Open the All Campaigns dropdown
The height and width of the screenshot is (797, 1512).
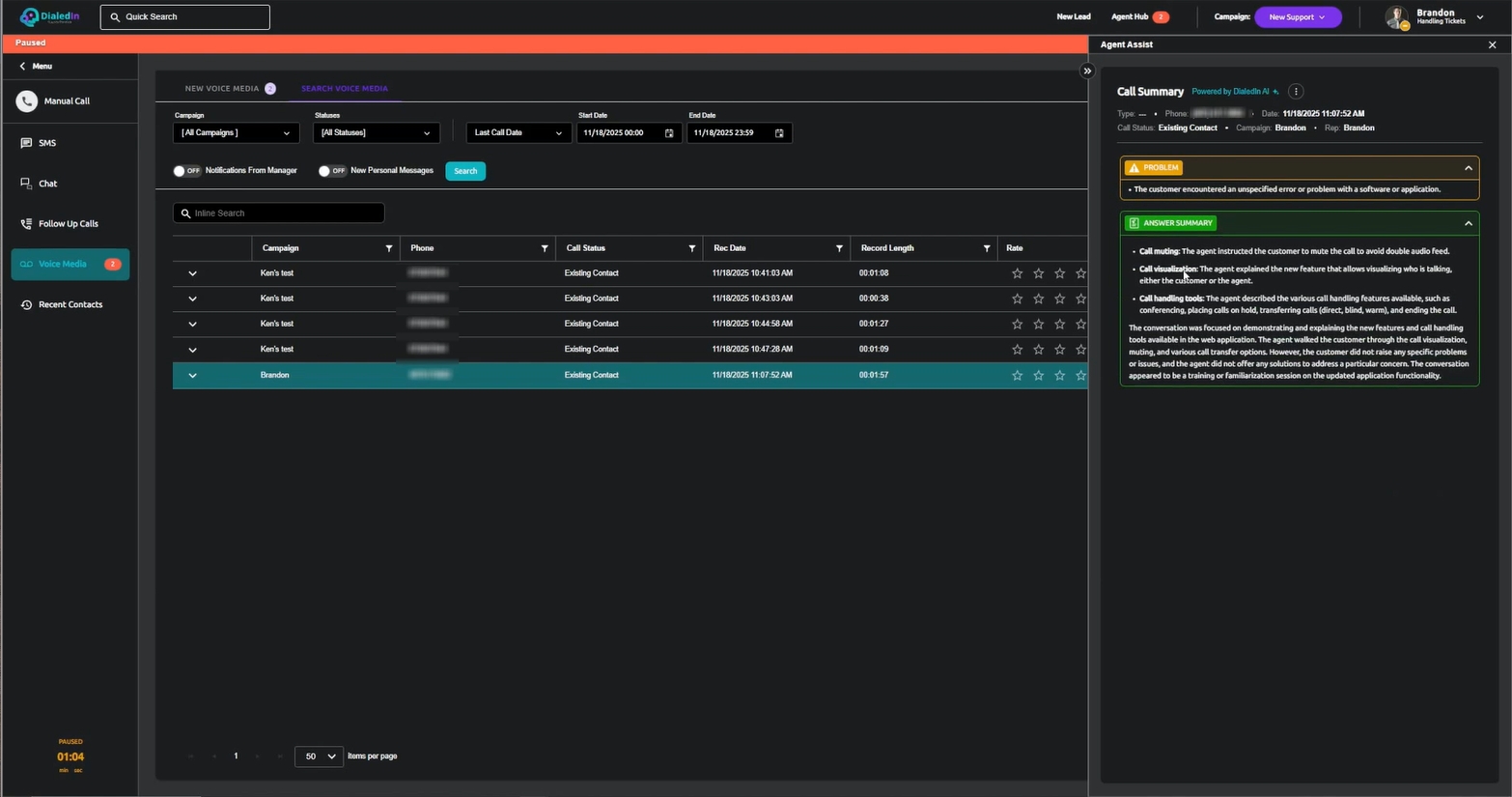236,133
